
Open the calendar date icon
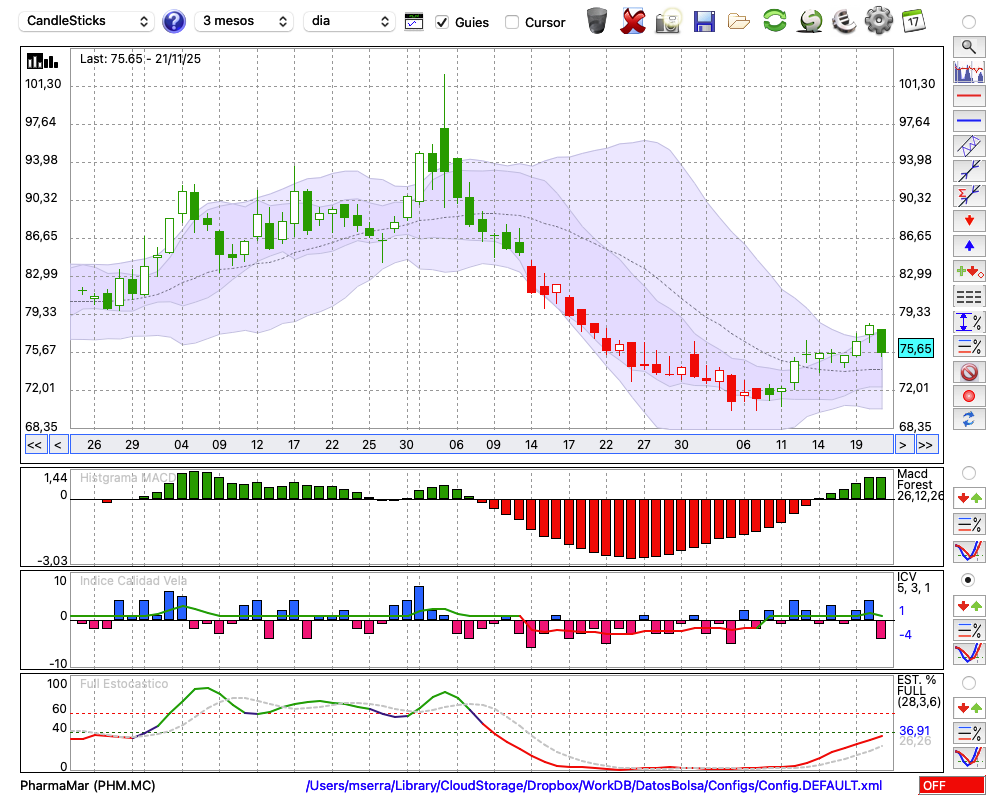[x=912, y=20]
